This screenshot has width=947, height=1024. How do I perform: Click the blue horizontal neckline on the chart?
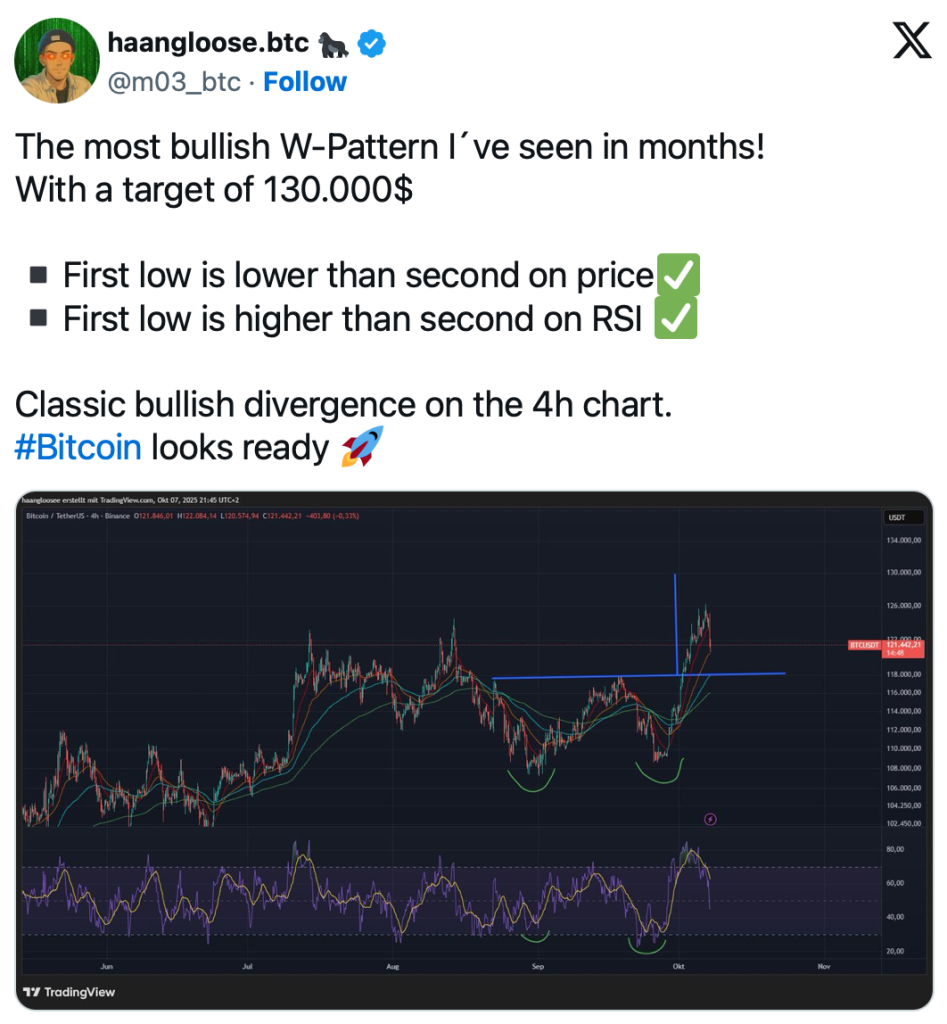(600, 677)
